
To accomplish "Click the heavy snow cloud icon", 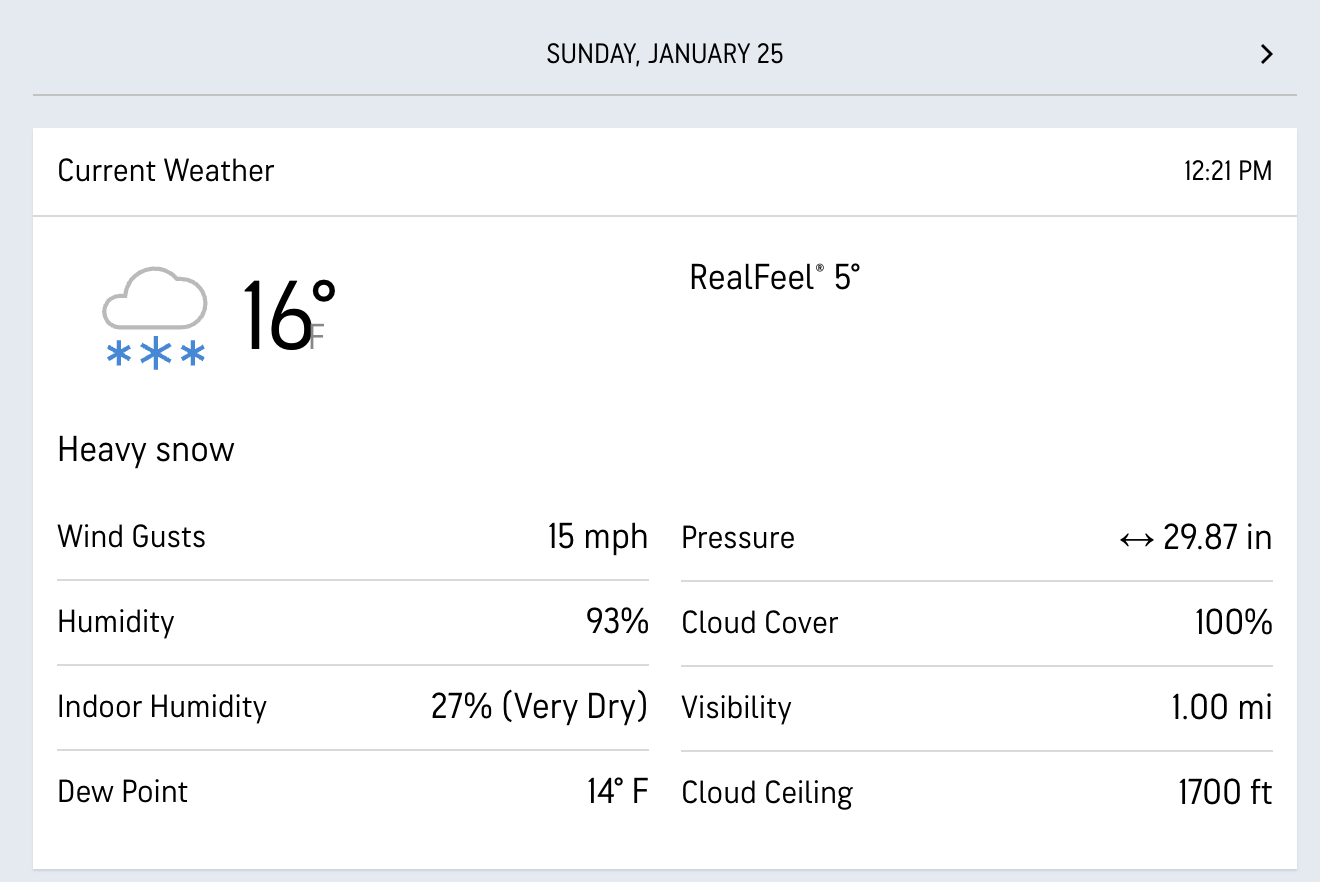I will pos(155,316).
